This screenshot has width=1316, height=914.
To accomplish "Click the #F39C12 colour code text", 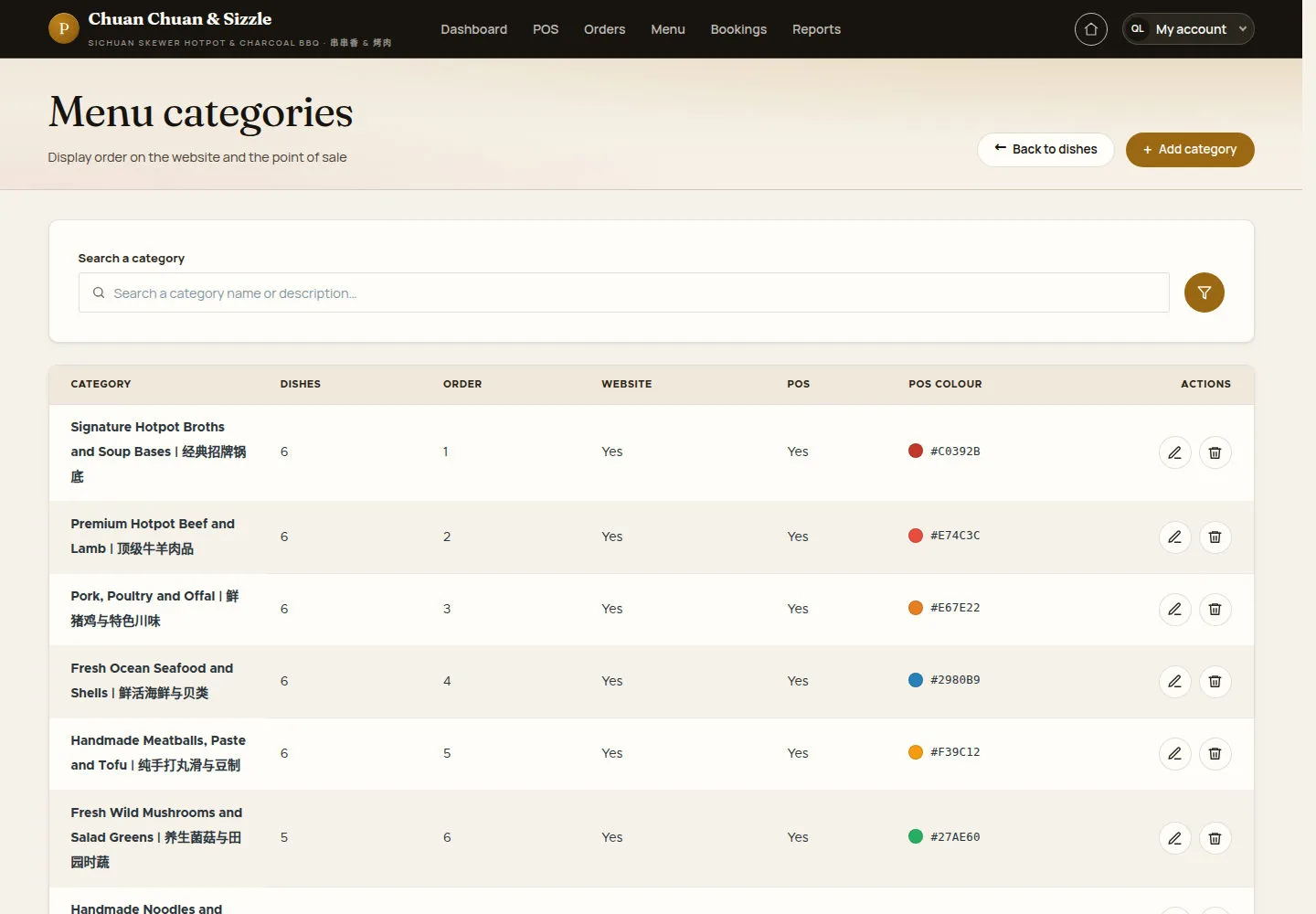I will coord(955,752).
